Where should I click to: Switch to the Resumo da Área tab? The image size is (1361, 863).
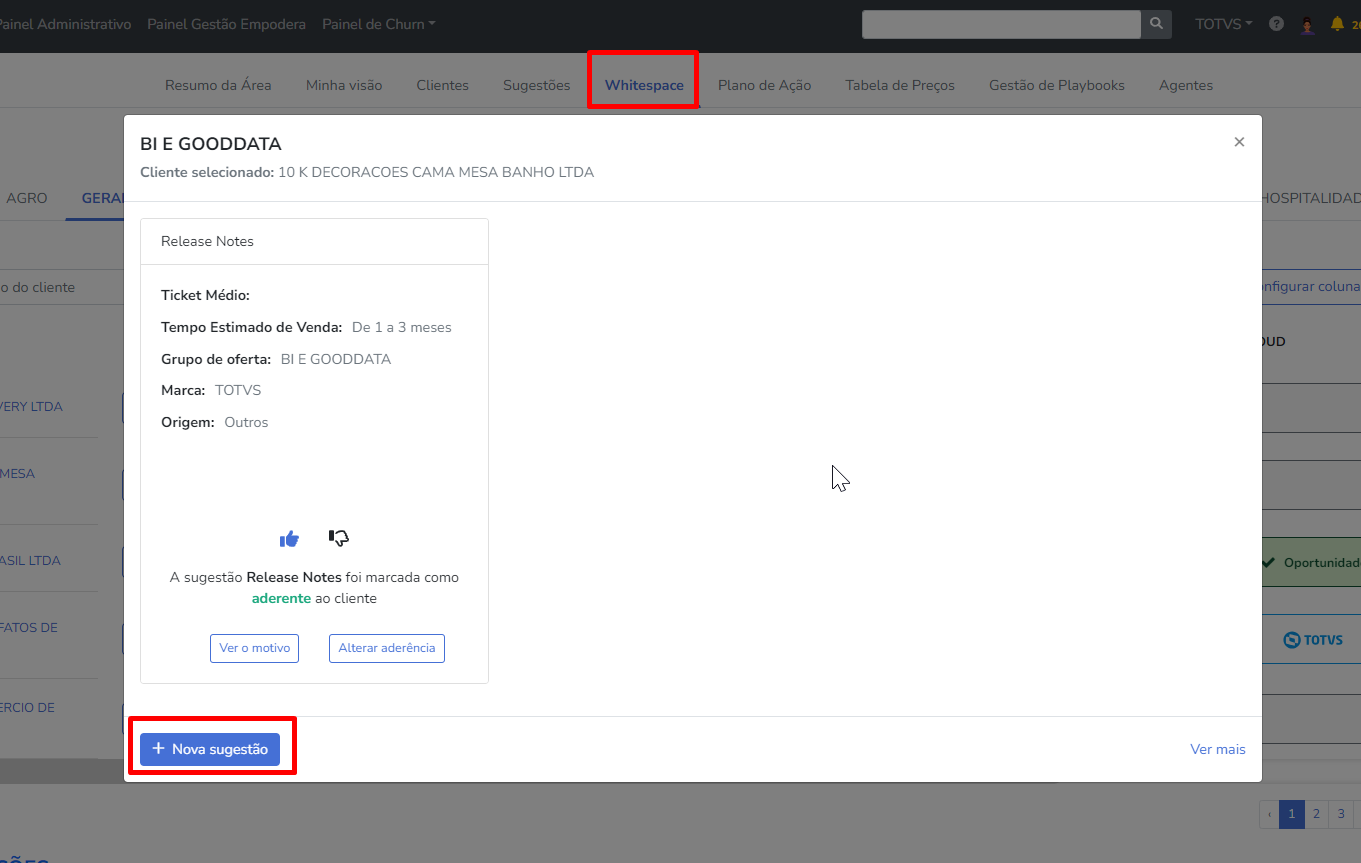click(x=218, y=85)
